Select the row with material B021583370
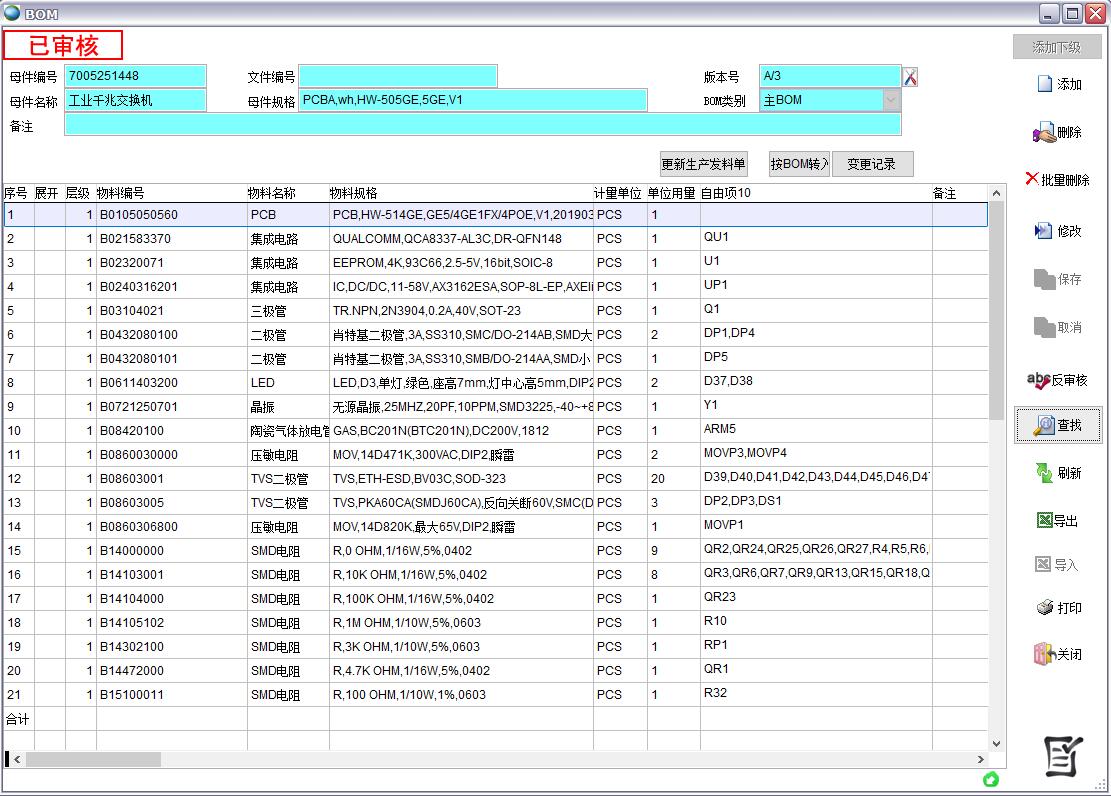1111x796 pixels. tap(135, 239)
